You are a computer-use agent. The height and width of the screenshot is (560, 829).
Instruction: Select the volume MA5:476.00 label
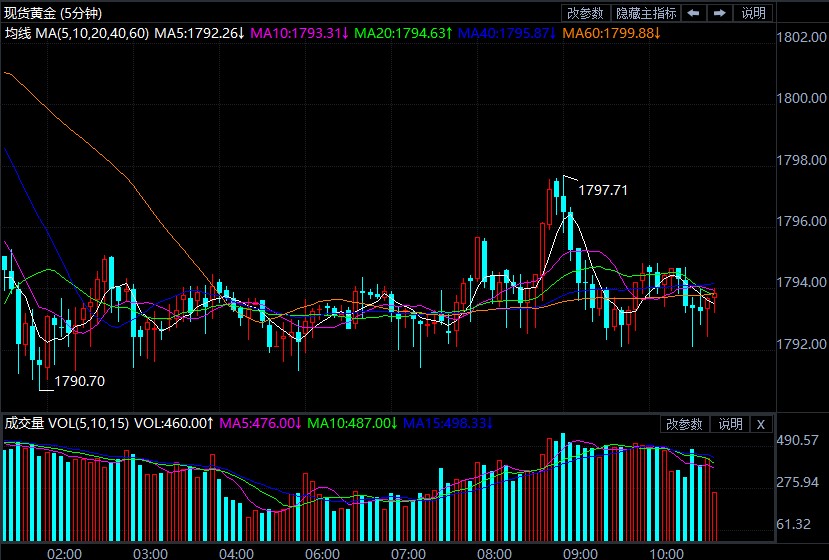(260, 424)
